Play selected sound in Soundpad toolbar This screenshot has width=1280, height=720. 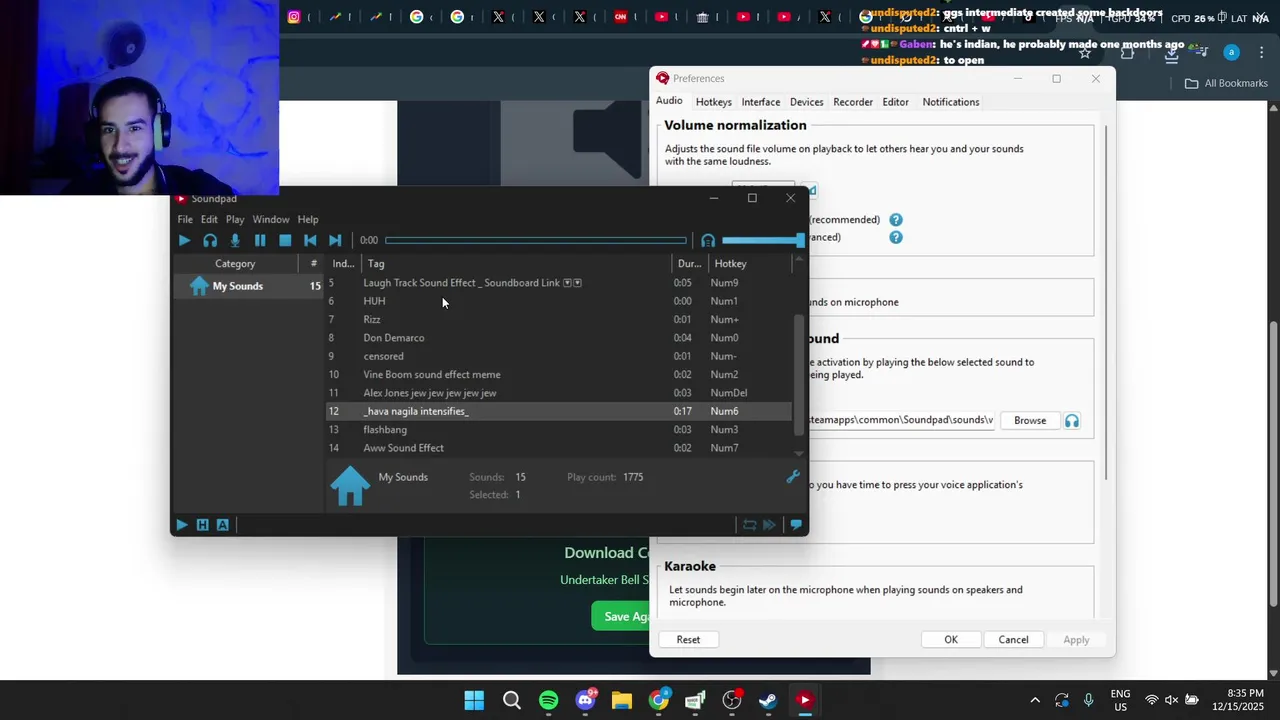(x=184, y=240)
